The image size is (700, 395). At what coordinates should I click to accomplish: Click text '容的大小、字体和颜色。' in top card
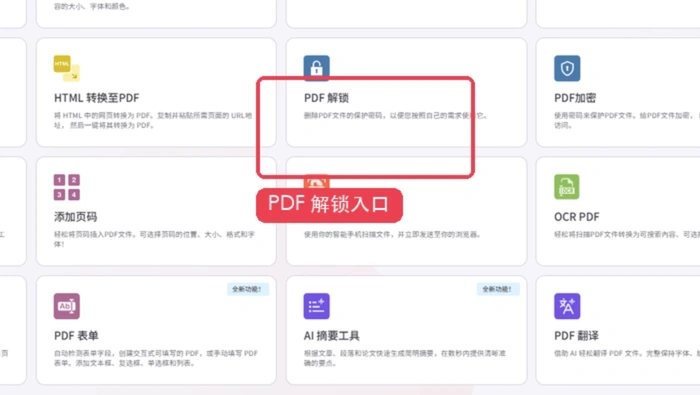(x=92, y=7)
